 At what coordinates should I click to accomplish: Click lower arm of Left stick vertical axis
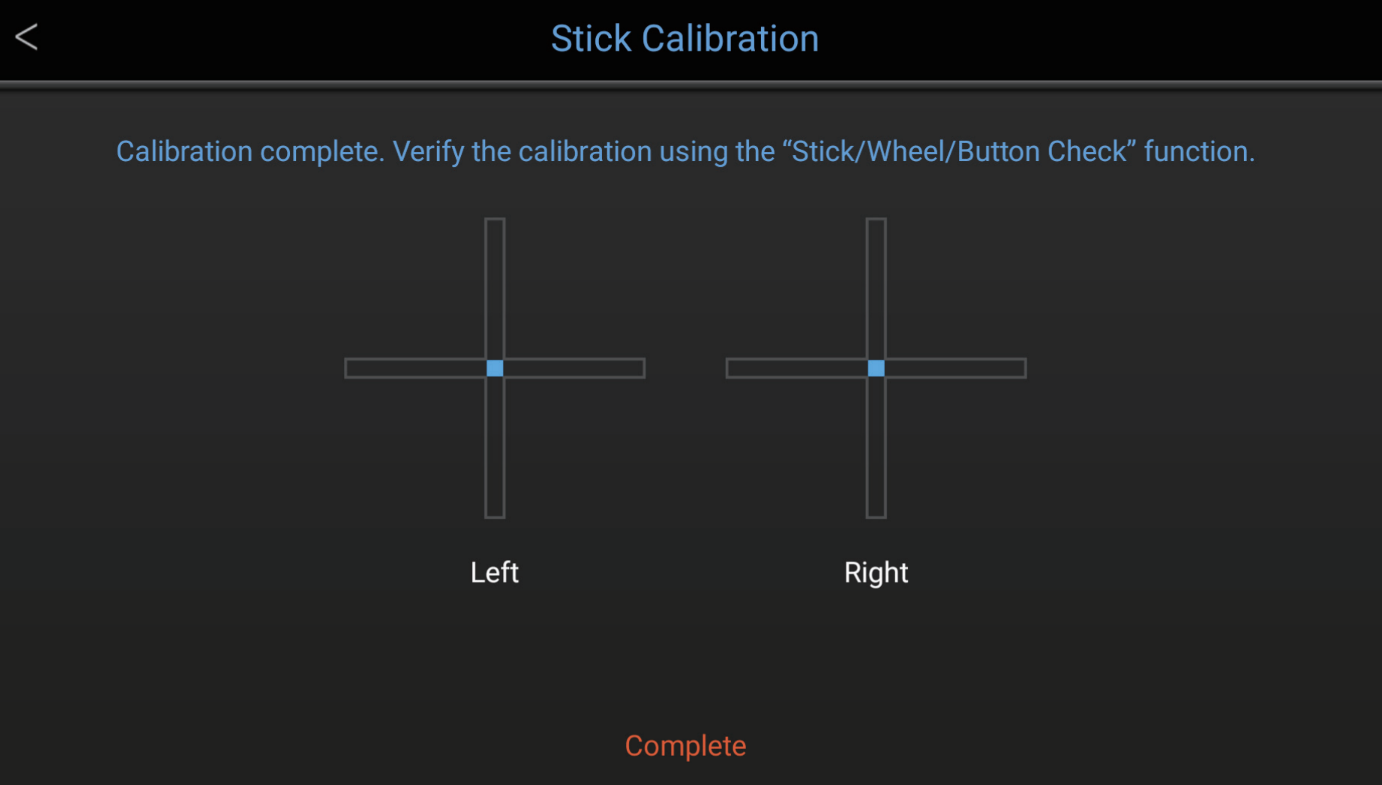(x=495, y=450)
